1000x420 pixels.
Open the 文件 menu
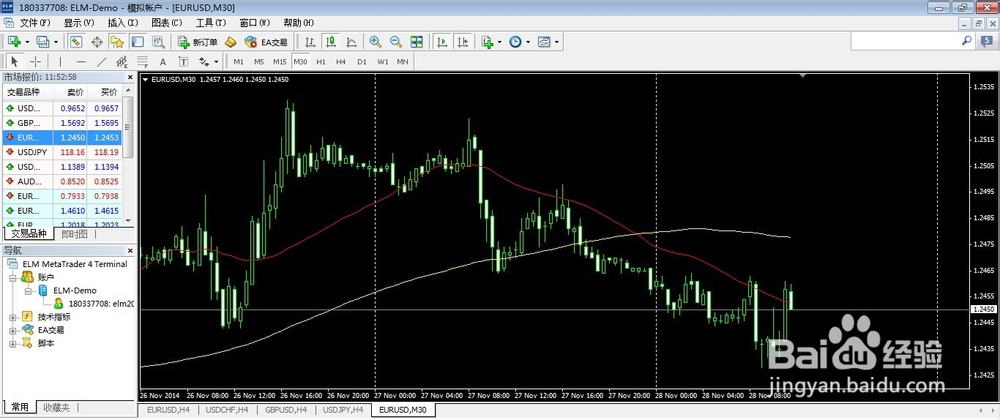pyautogui.click(x=35, y=23)
